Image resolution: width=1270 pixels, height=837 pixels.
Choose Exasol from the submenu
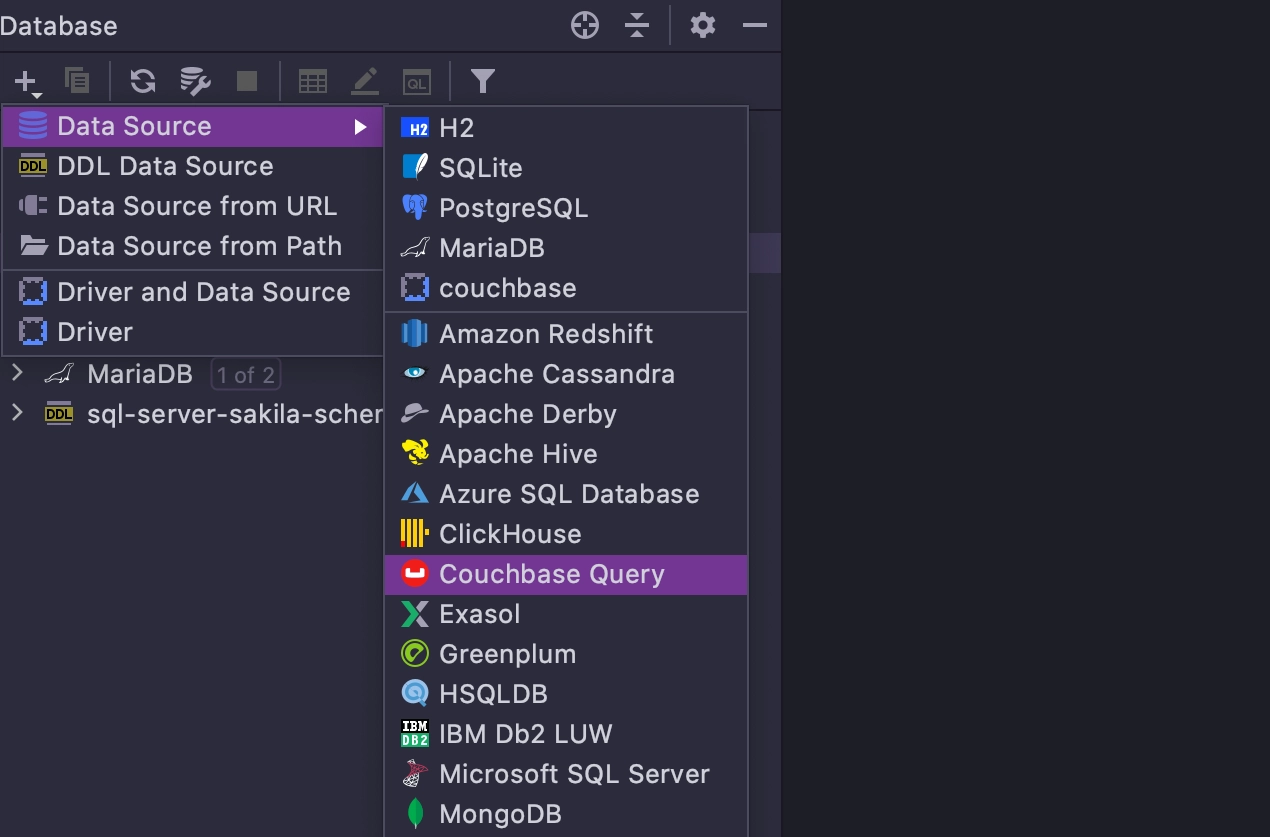[x=566, y=614]
